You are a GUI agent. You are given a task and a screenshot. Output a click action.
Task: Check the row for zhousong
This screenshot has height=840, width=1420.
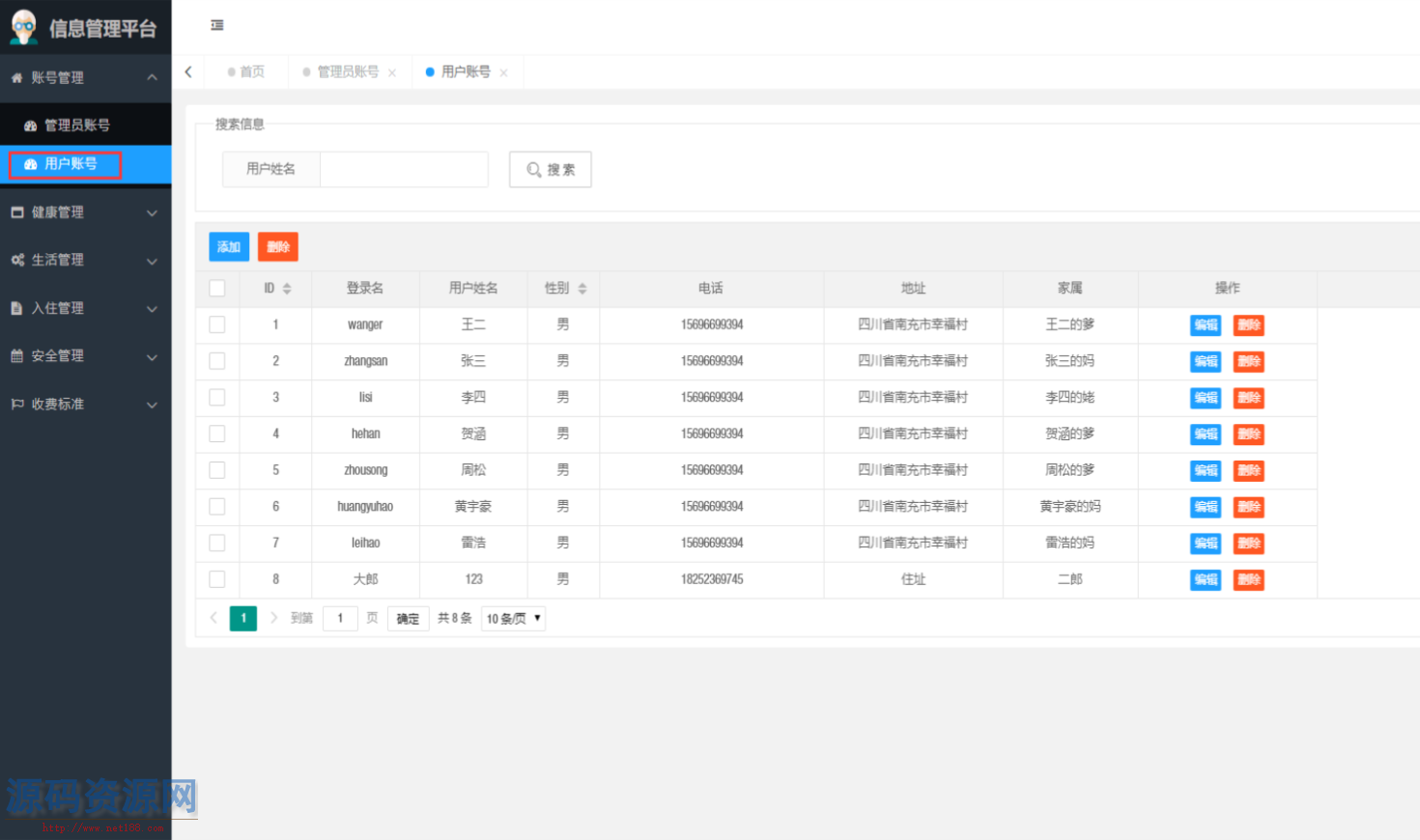click(x=217, y=470)
